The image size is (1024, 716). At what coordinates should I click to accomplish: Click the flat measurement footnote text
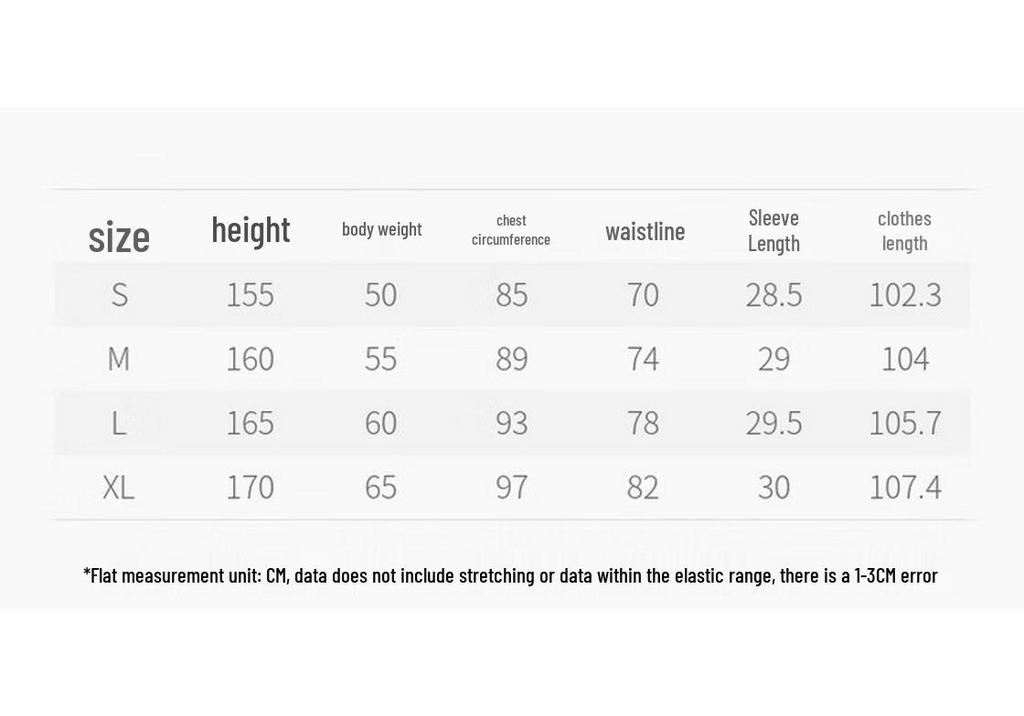(511, 576)
